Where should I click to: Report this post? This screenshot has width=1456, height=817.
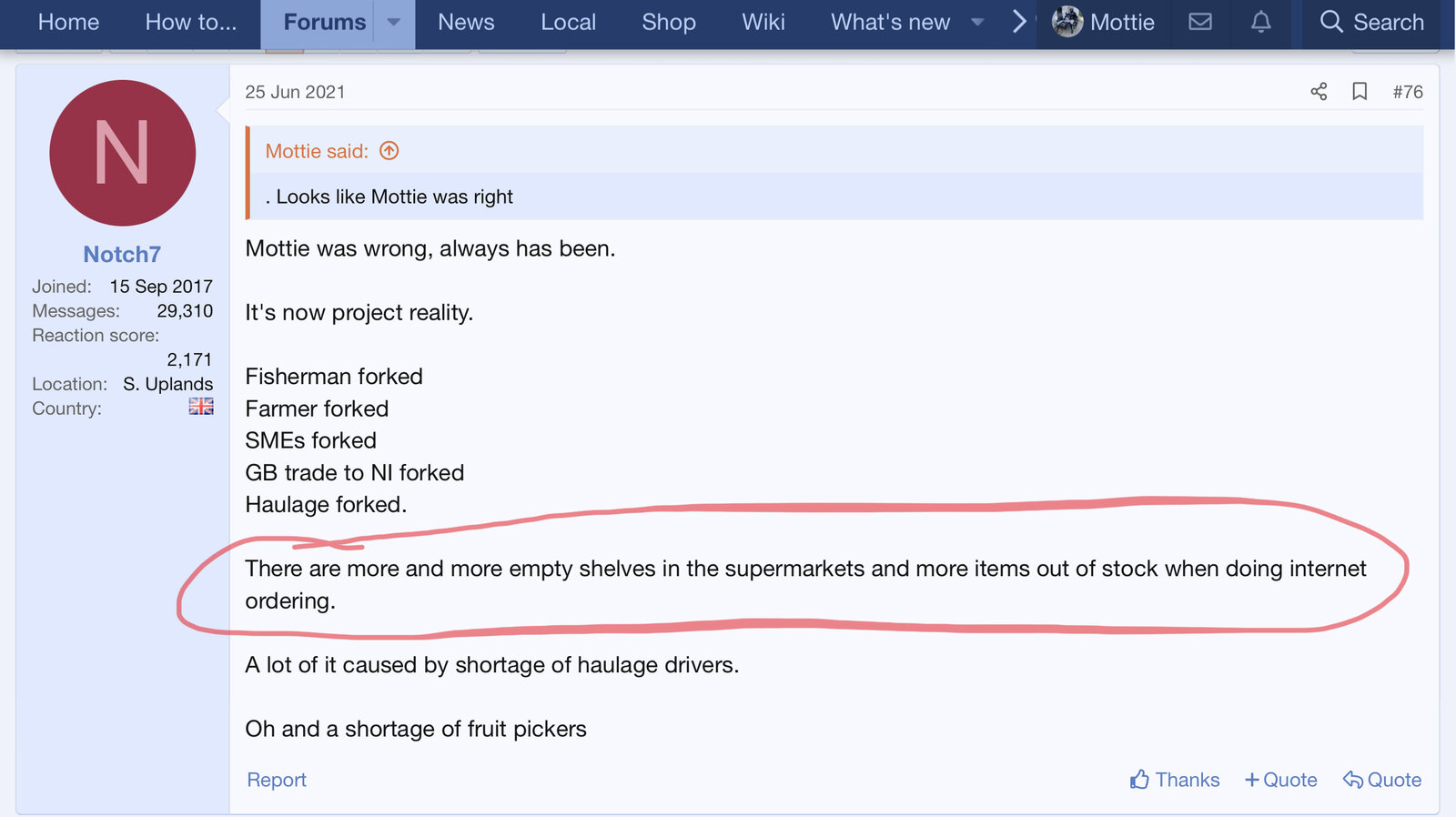coord(277,780)
